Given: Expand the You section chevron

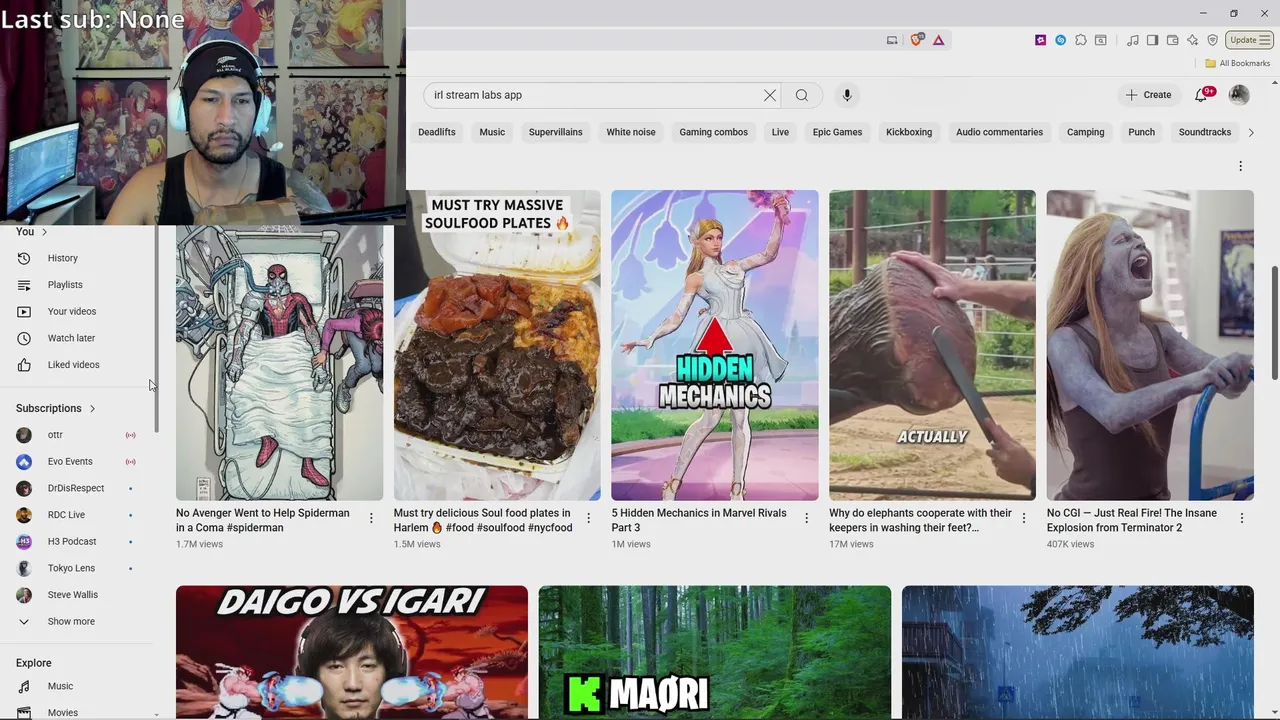Looking at the screenshot, I should [x=44, y=232].
